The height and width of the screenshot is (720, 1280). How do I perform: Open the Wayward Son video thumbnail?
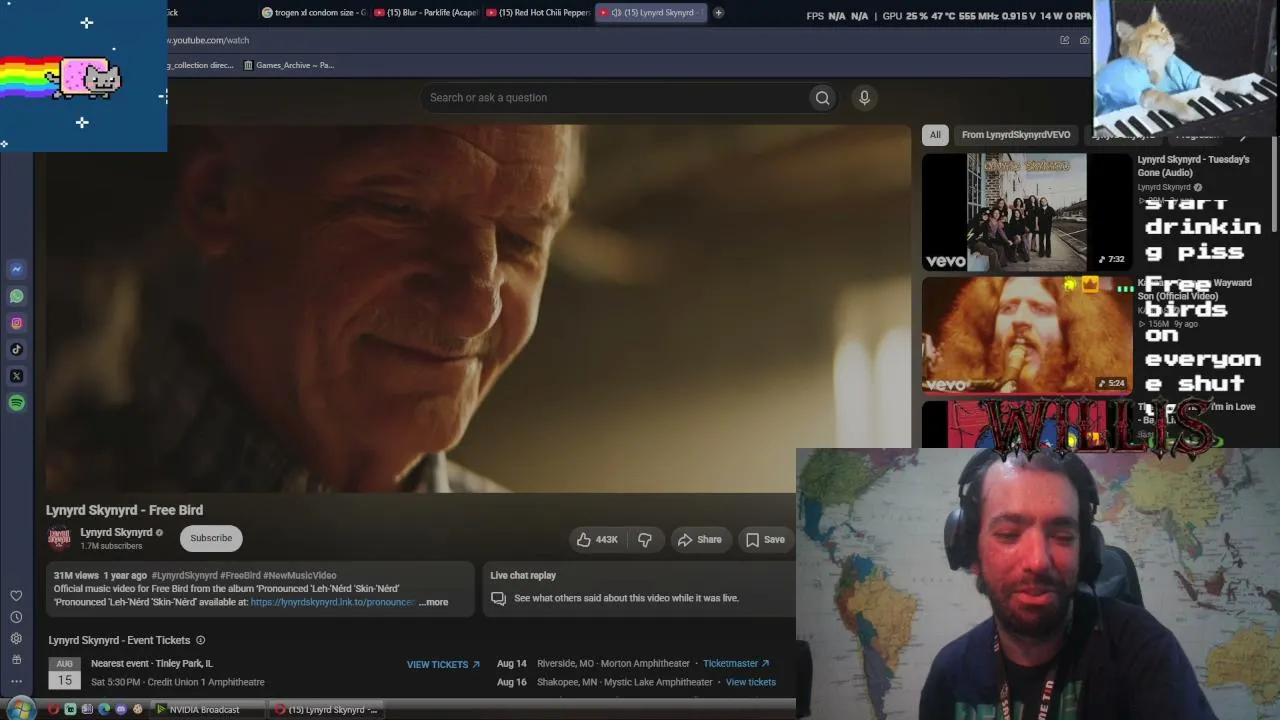(1026, 336)
